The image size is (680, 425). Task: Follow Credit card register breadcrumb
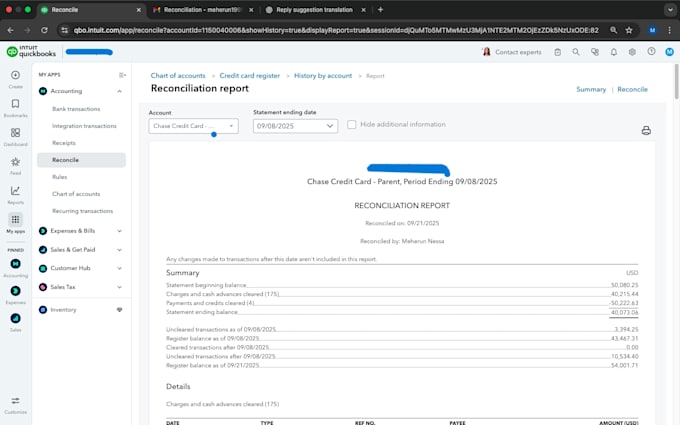click(x=249, y=75)
